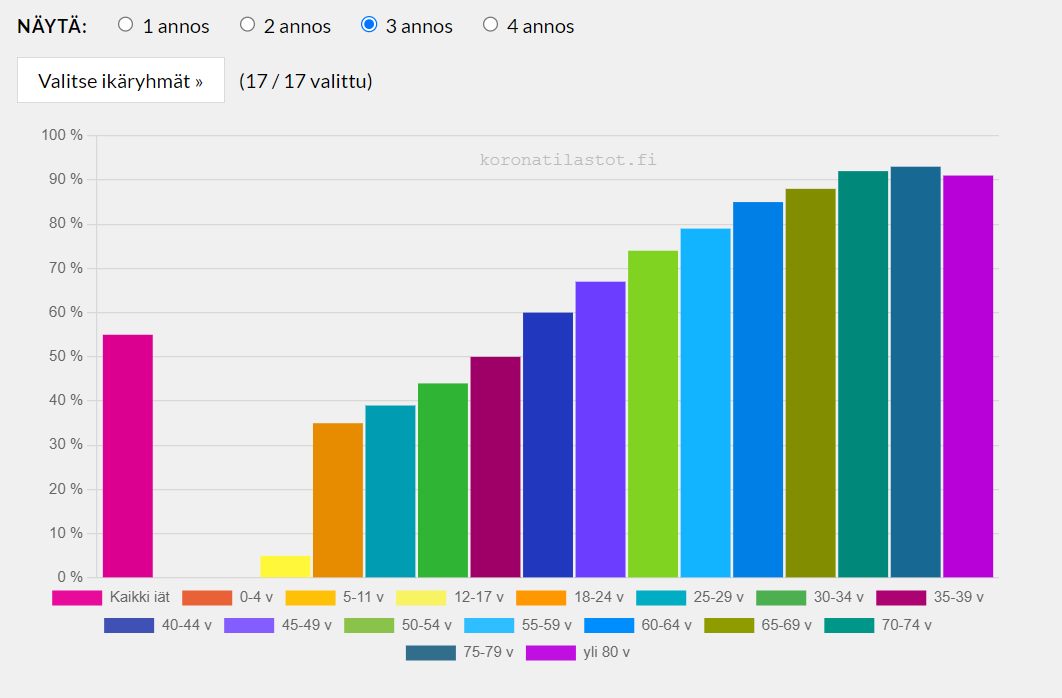This screenshot has width=1062, height=698.
Task: Click the teal-green 70-74 v bar at 92 %
Action: 863,374
